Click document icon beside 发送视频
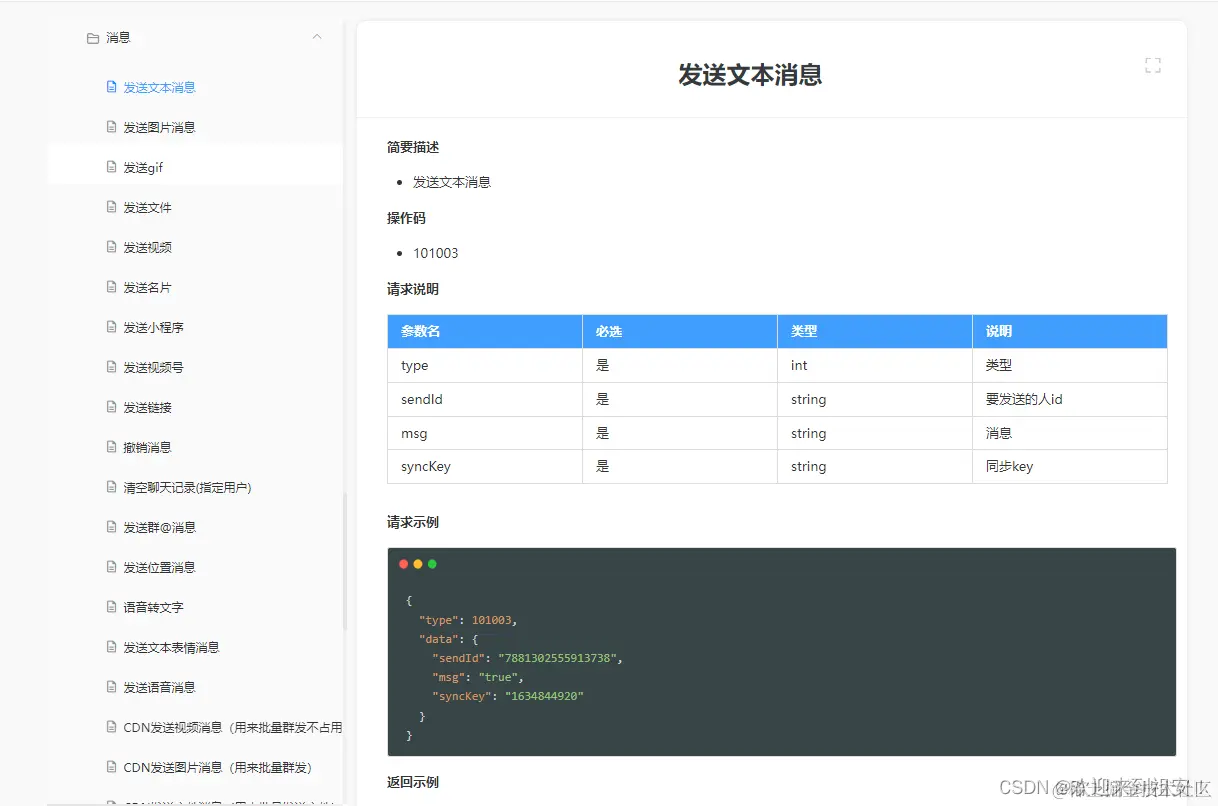Screen dimensions: 1218x806 coord(112,247)
